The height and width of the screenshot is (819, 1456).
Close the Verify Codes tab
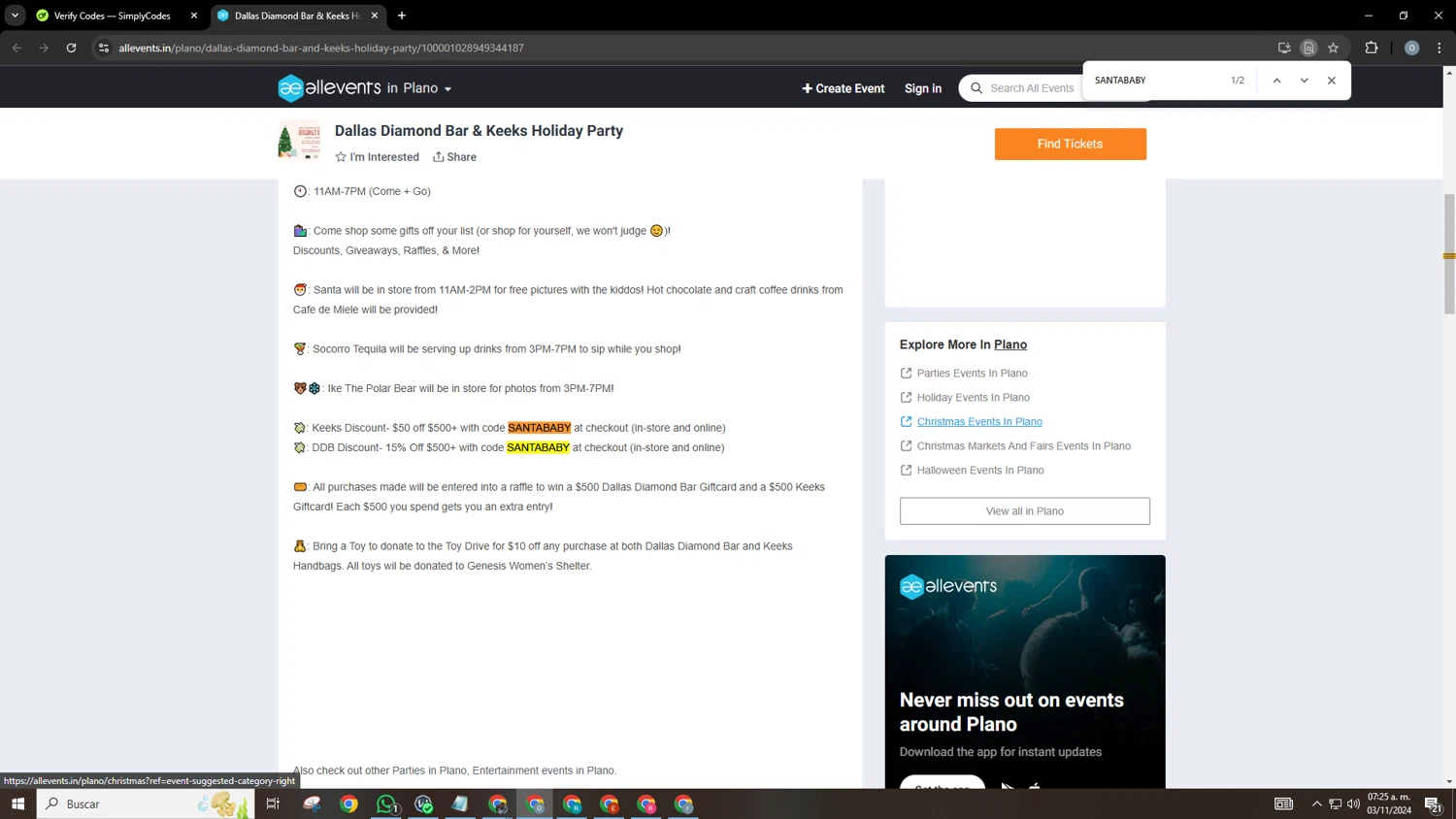[194, 16]
